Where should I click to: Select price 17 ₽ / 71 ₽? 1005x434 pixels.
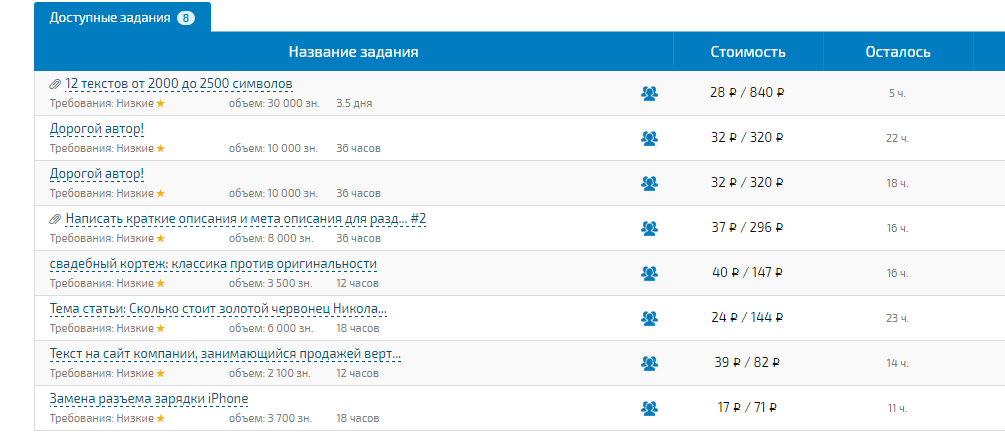point(747,407)
